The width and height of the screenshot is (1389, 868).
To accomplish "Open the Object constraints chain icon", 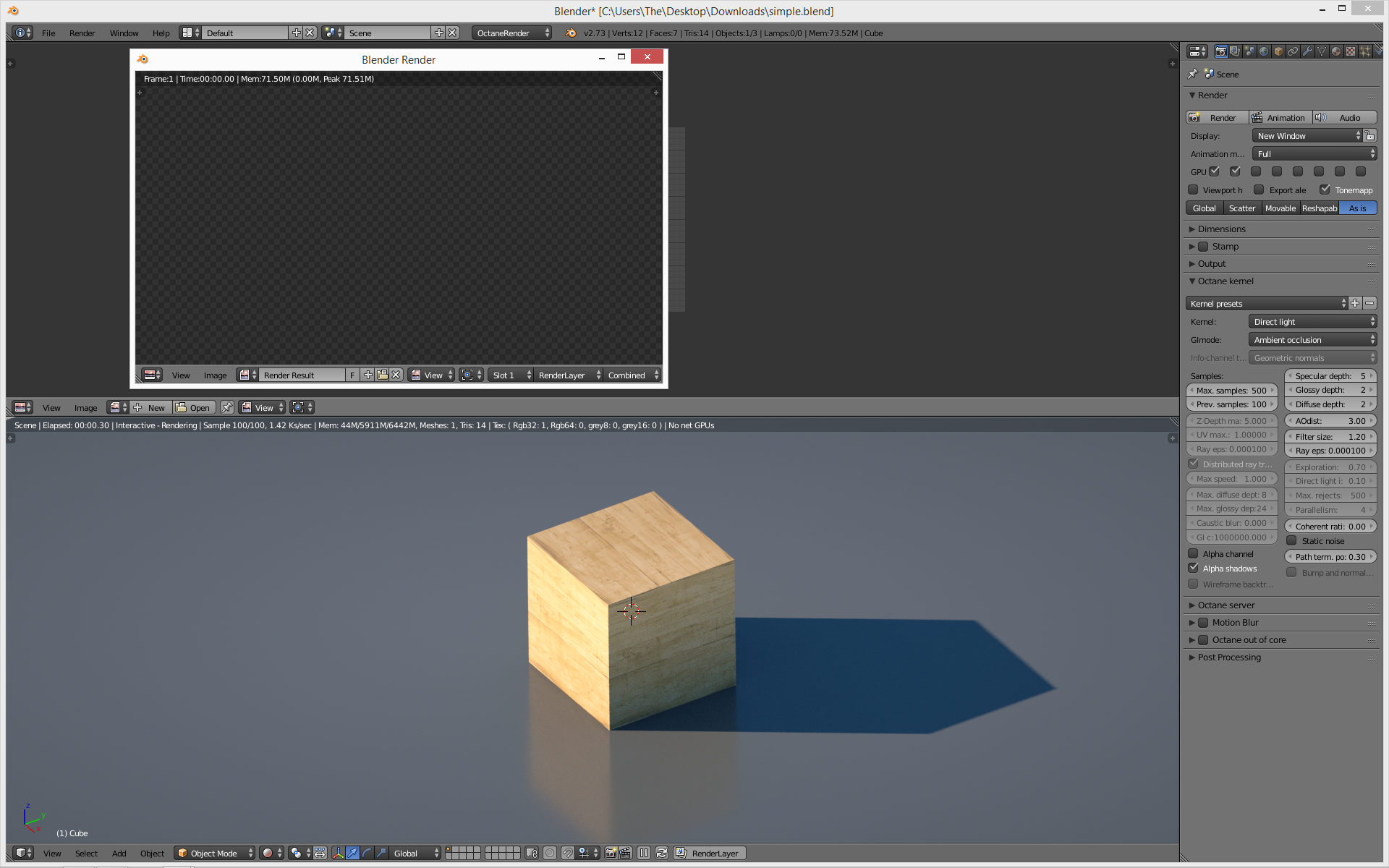I will pyautogui.click(x=1293, y=51).
